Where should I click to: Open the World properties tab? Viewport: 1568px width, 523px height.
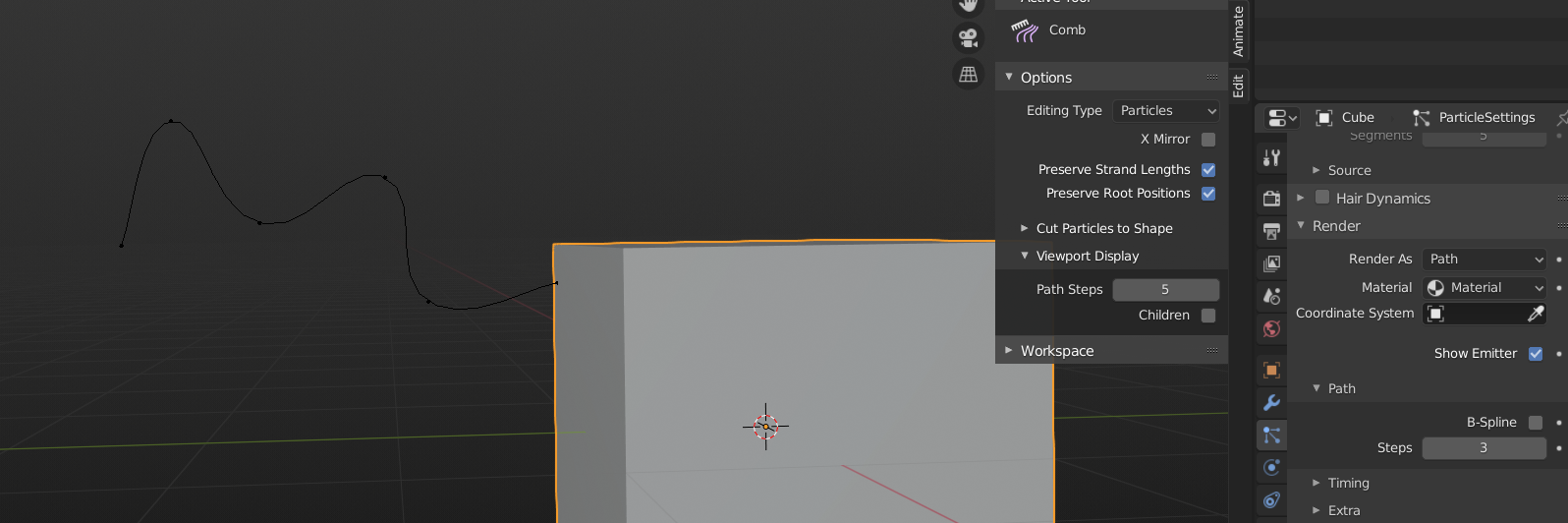click(x=1271, y=328)
